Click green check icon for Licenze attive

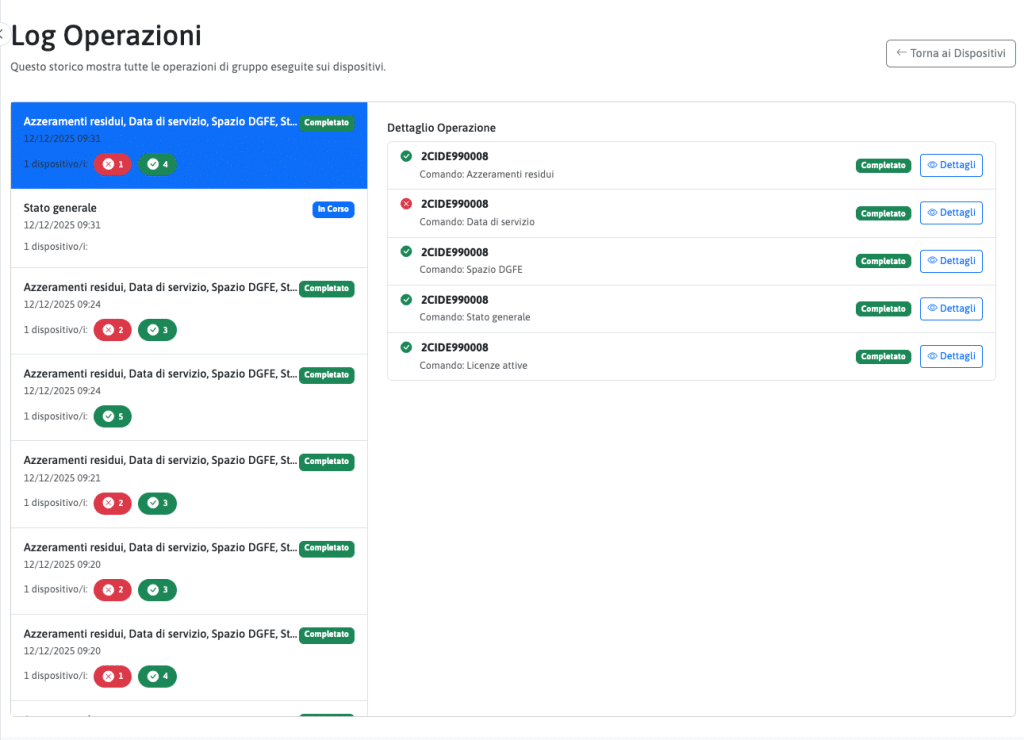click(x=406, y=347)
